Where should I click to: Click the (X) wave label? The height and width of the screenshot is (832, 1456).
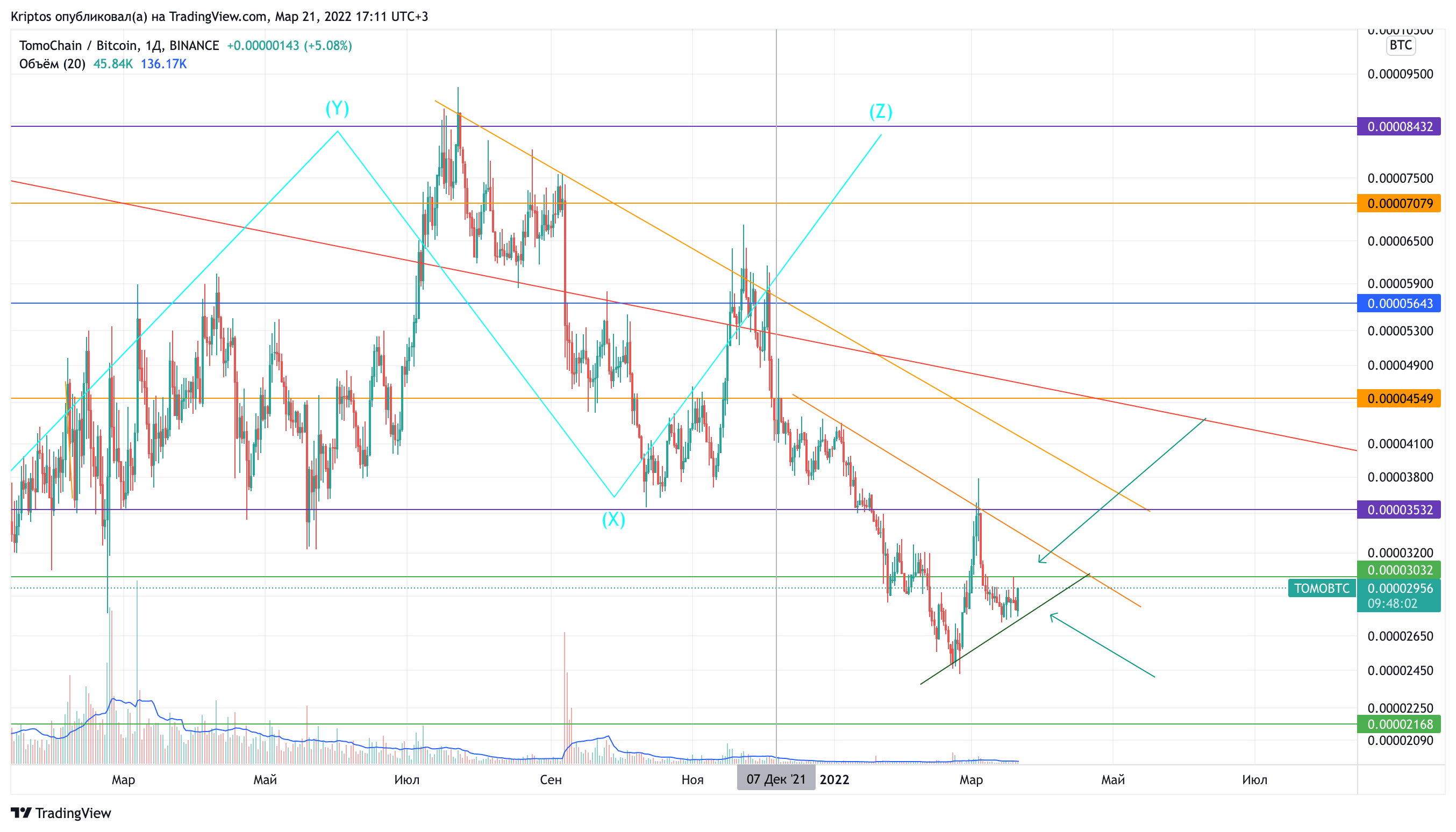coord(613,519)
